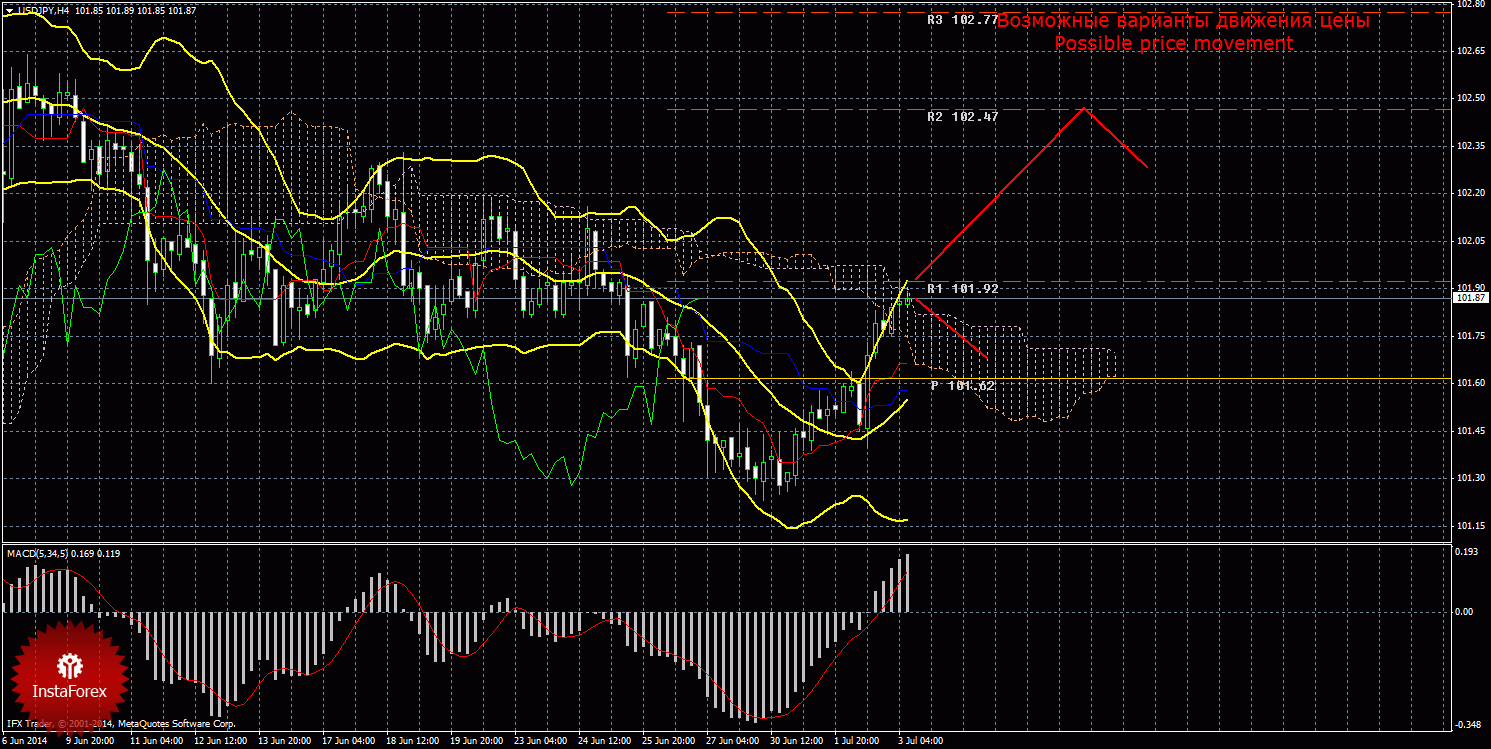
Task: Click the P 101.62 pivot label
Action: 962,385
